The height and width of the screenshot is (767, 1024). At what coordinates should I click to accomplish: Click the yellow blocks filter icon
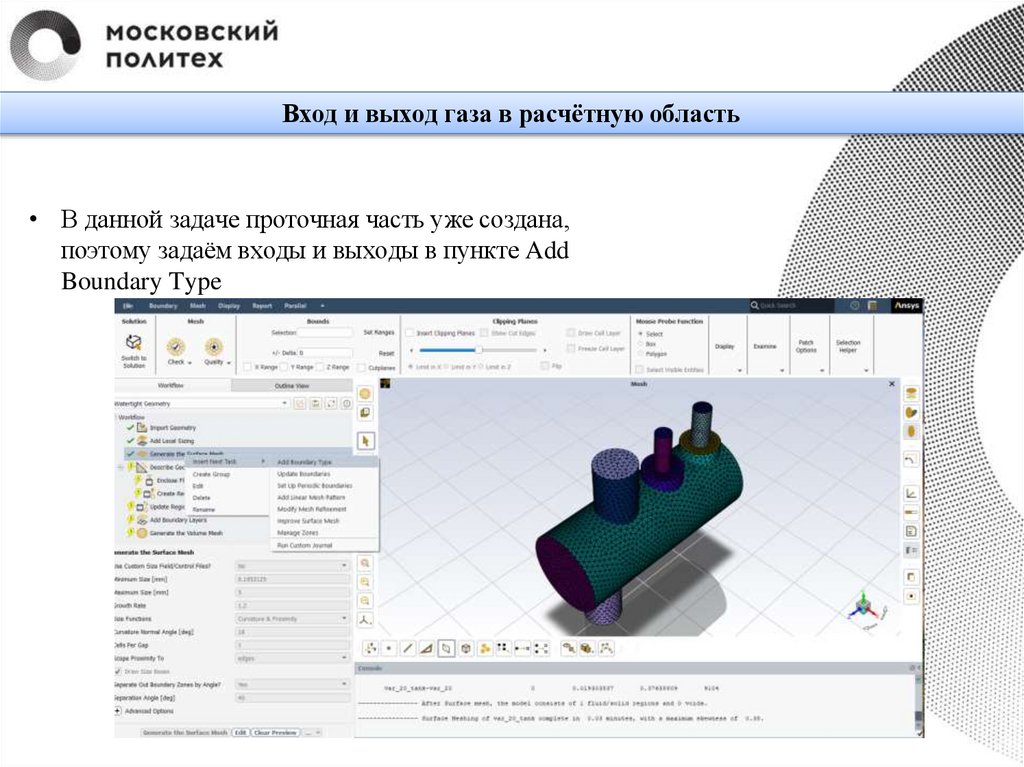pyautogui.click(x=485, y=648)
